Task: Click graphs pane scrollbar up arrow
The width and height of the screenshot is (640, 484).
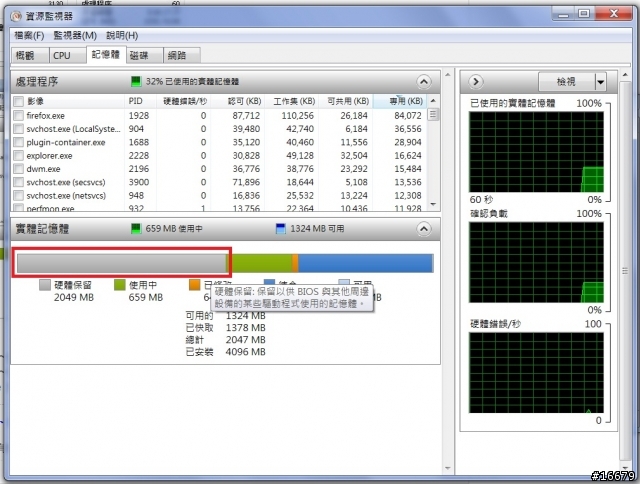Action: pyautogui.click(x=625, y=75)
